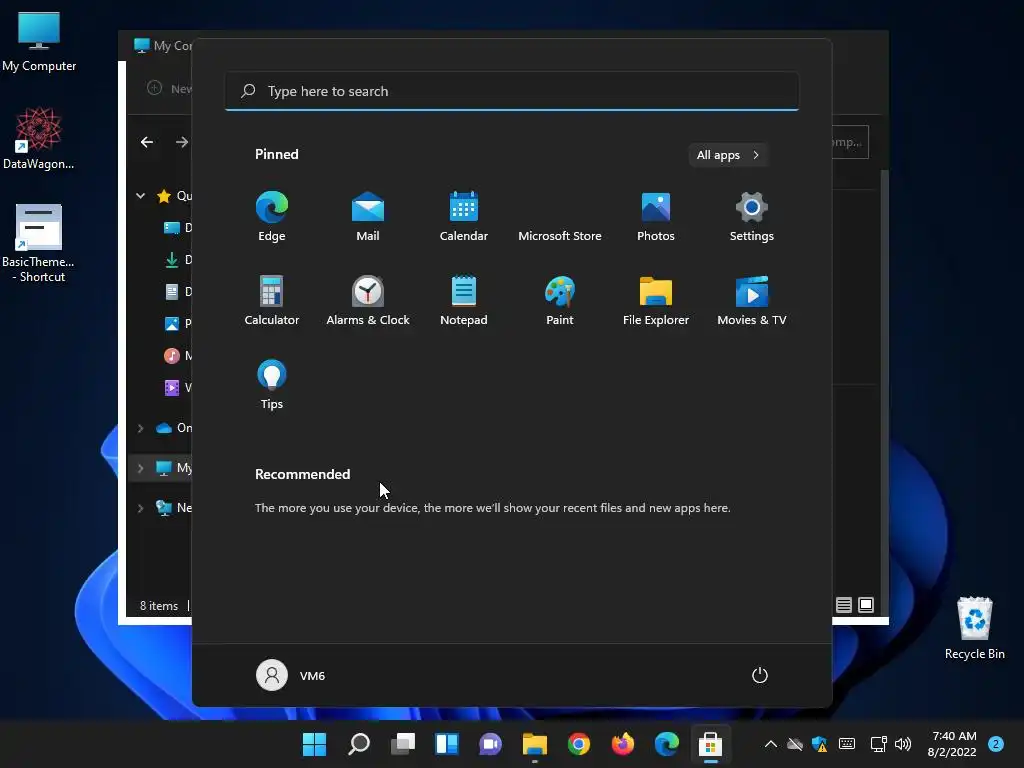Select BasicTheme shortcut on desktop

tap(39, 244)
